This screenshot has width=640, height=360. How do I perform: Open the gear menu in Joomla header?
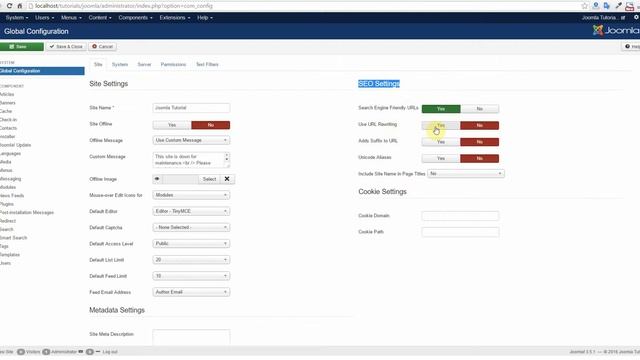(x=636, y=18)
